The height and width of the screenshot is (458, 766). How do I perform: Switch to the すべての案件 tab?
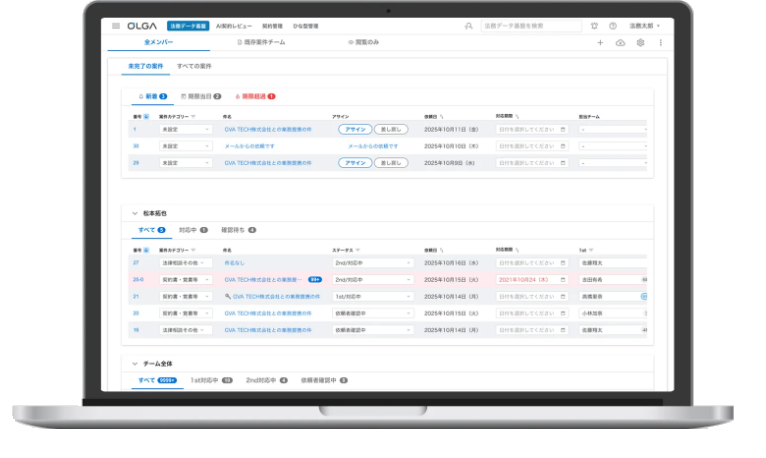194,66
